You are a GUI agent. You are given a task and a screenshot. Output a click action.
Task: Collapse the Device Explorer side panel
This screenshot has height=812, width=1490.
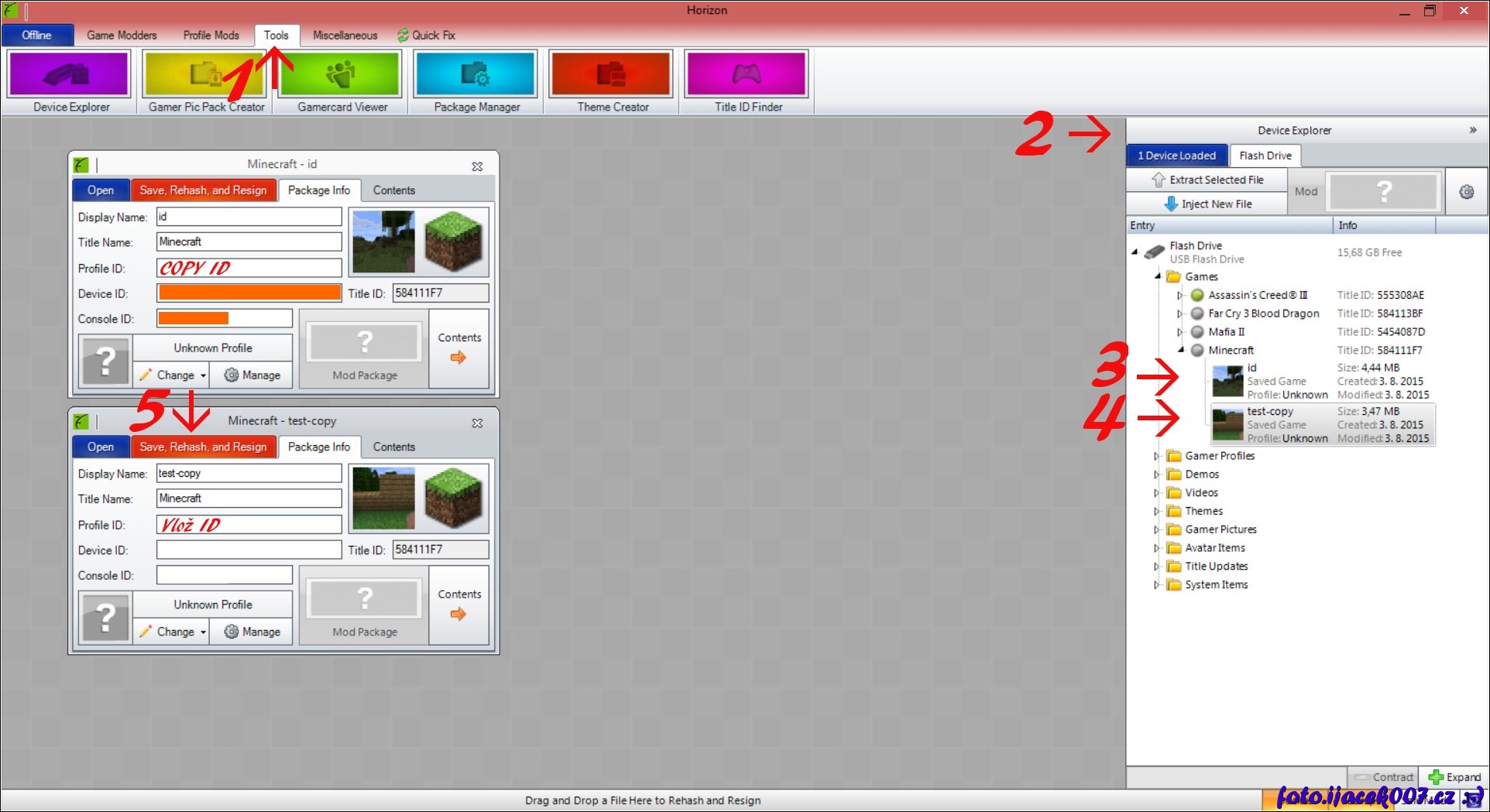click(x=1472, y=130)
